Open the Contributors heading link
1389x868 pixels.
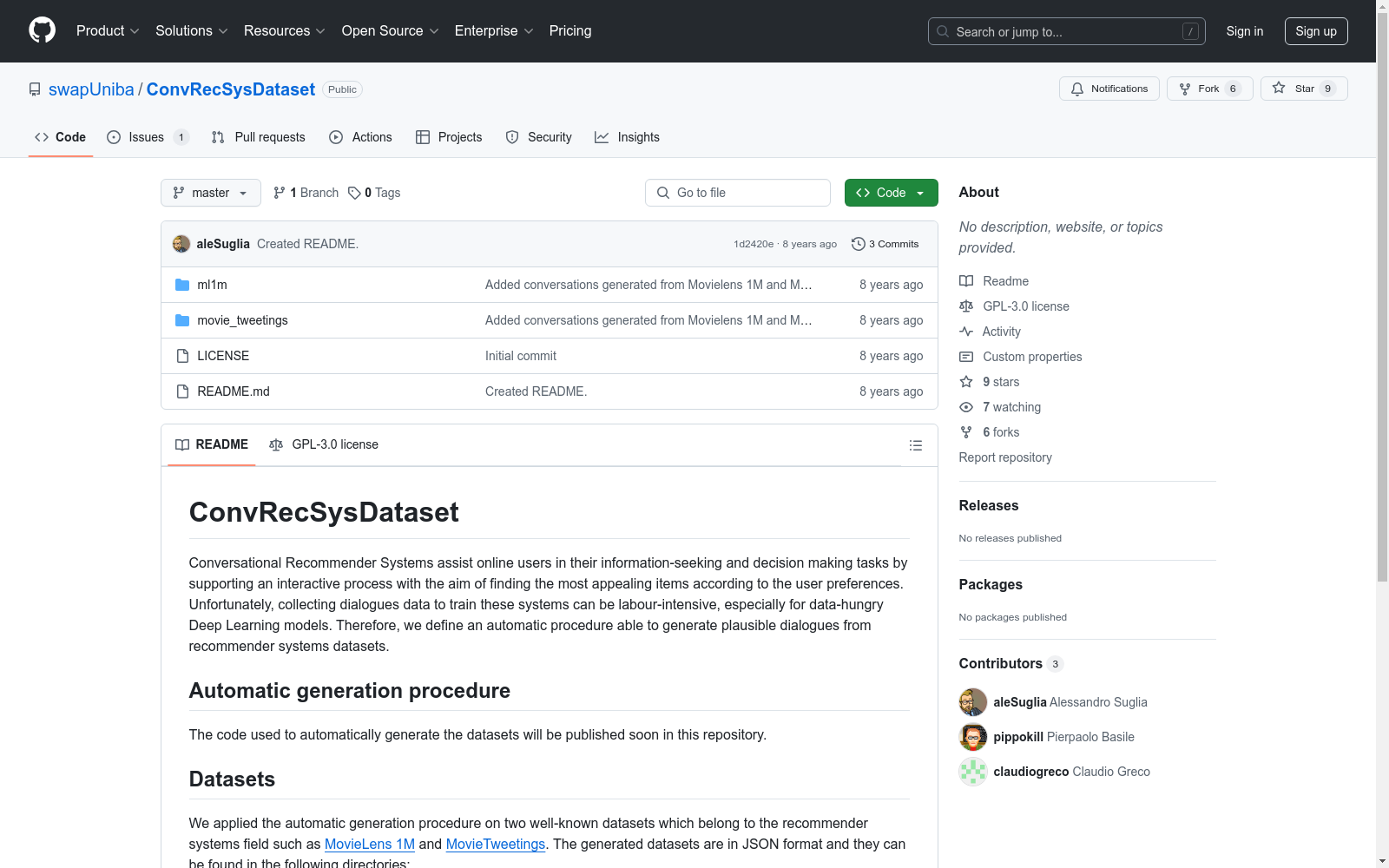(x=1010, y=663)
